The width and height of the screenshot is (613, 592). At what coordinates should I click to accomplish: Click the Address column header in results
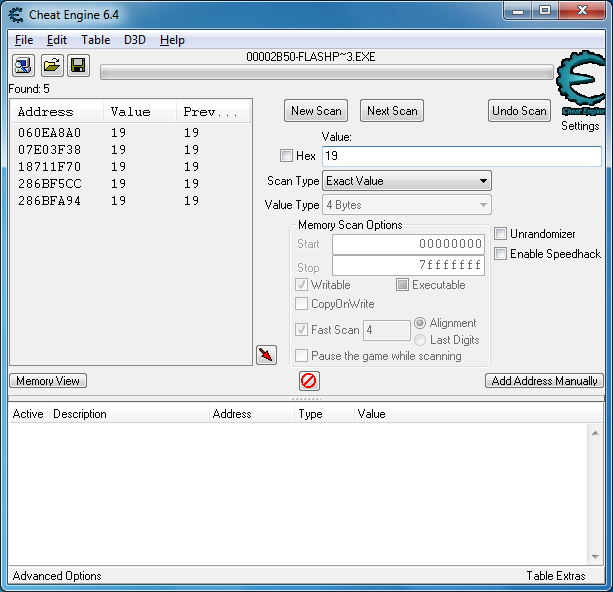click(57, 111)
